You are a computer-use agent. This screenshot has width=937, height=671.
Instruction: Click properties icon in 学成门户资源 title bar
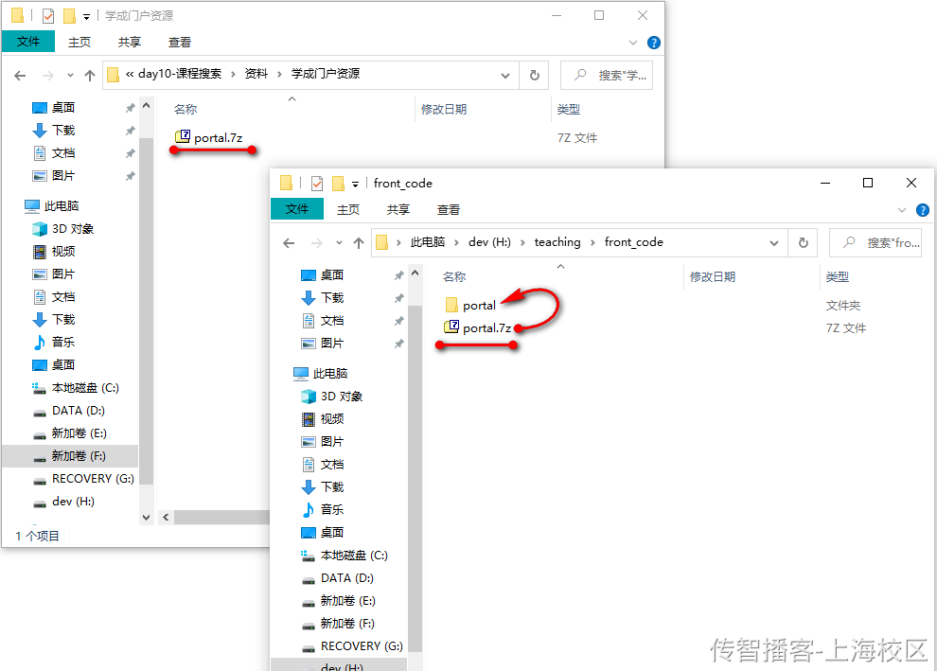coord(48,16)
